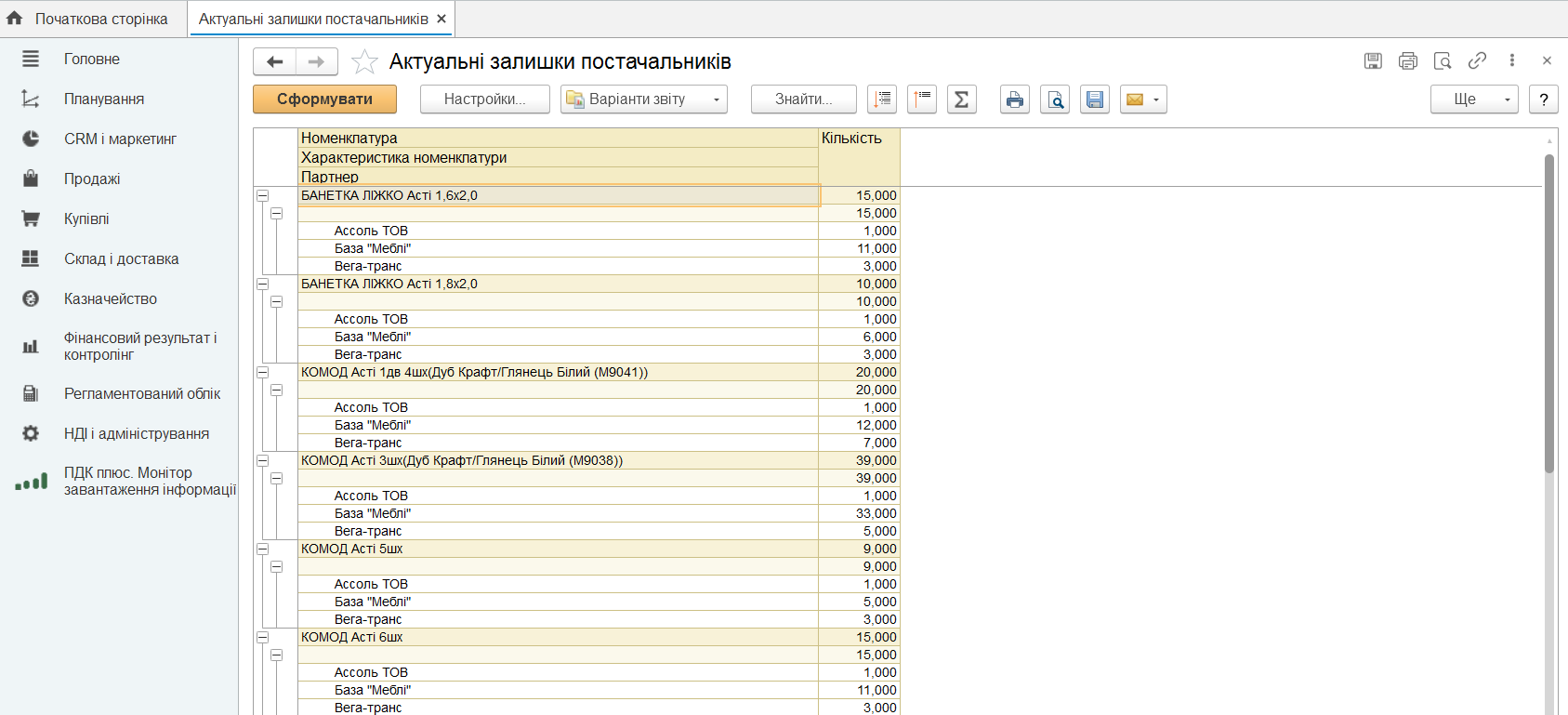Open the Купівлі sidebar section
Screen dimensions: 1568x715
coord(119,218)
